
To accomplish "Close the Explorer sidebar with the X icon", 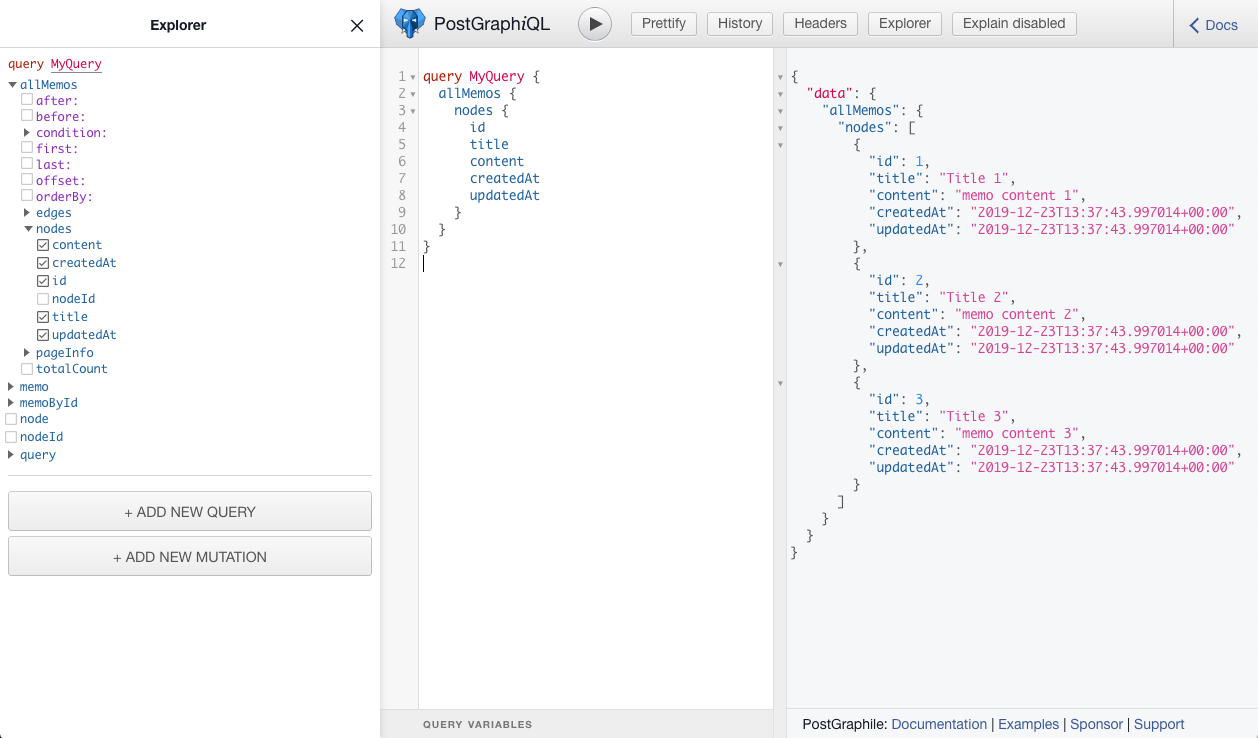I will (x=356, y=26).
